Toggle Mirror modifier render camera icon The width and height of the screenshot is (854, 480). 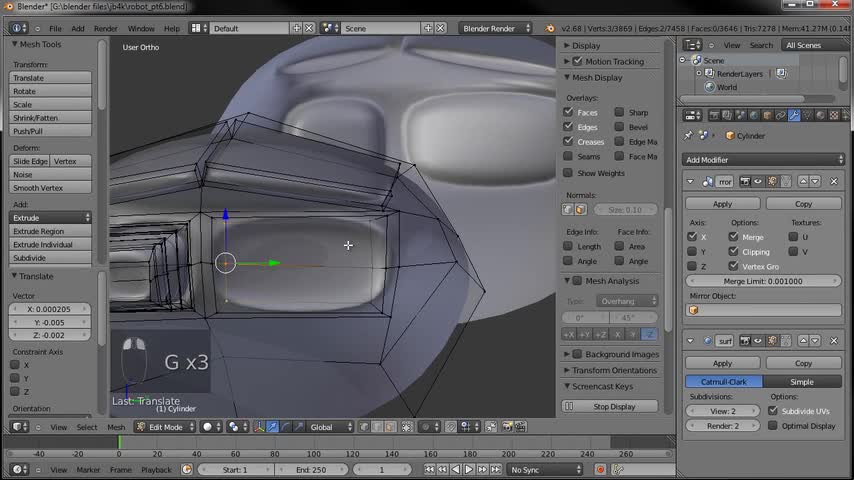point(745,181)
